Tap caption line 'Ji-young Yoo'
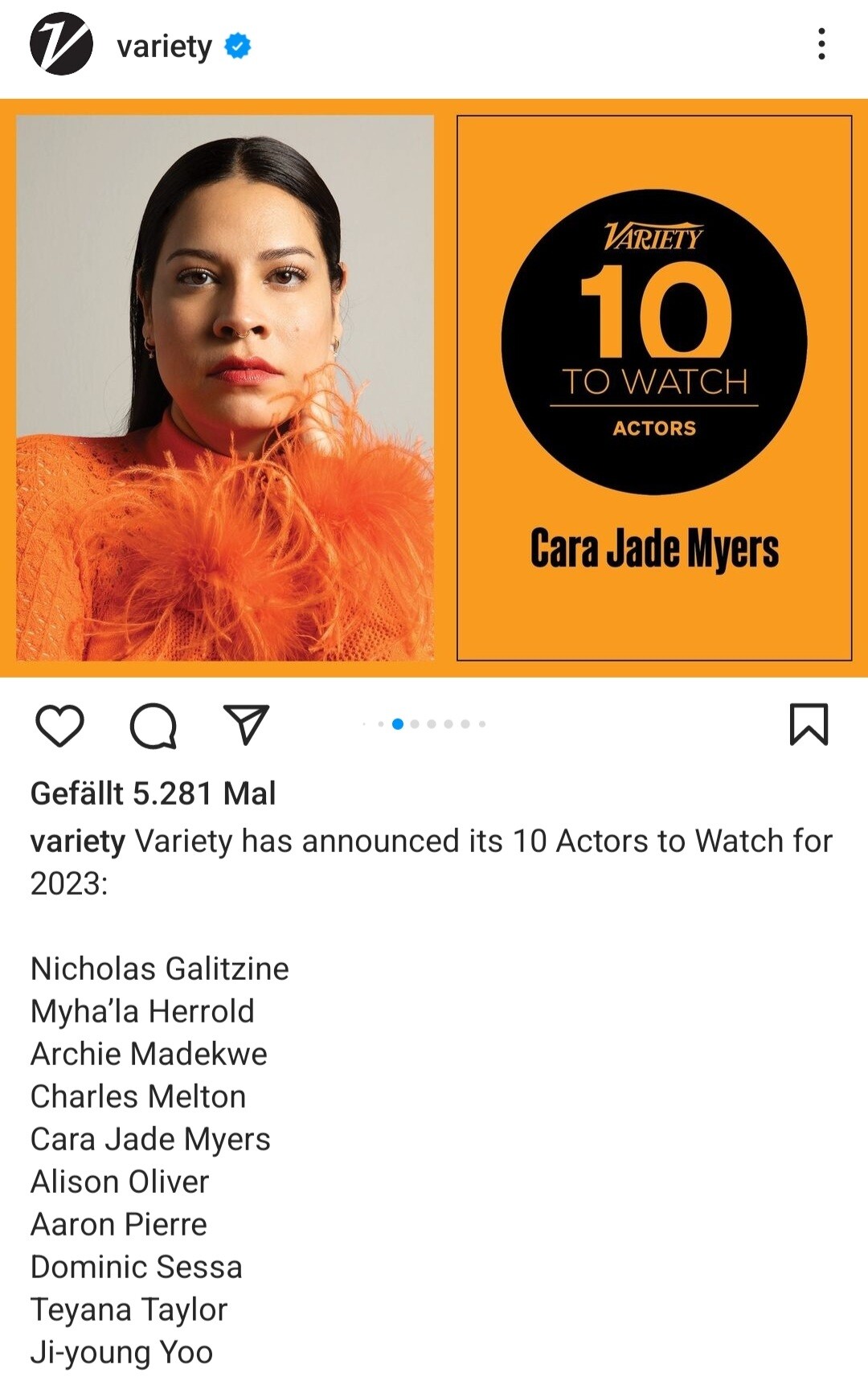The height and width of the screenshot is (1389, 868). pos(122,1352)
